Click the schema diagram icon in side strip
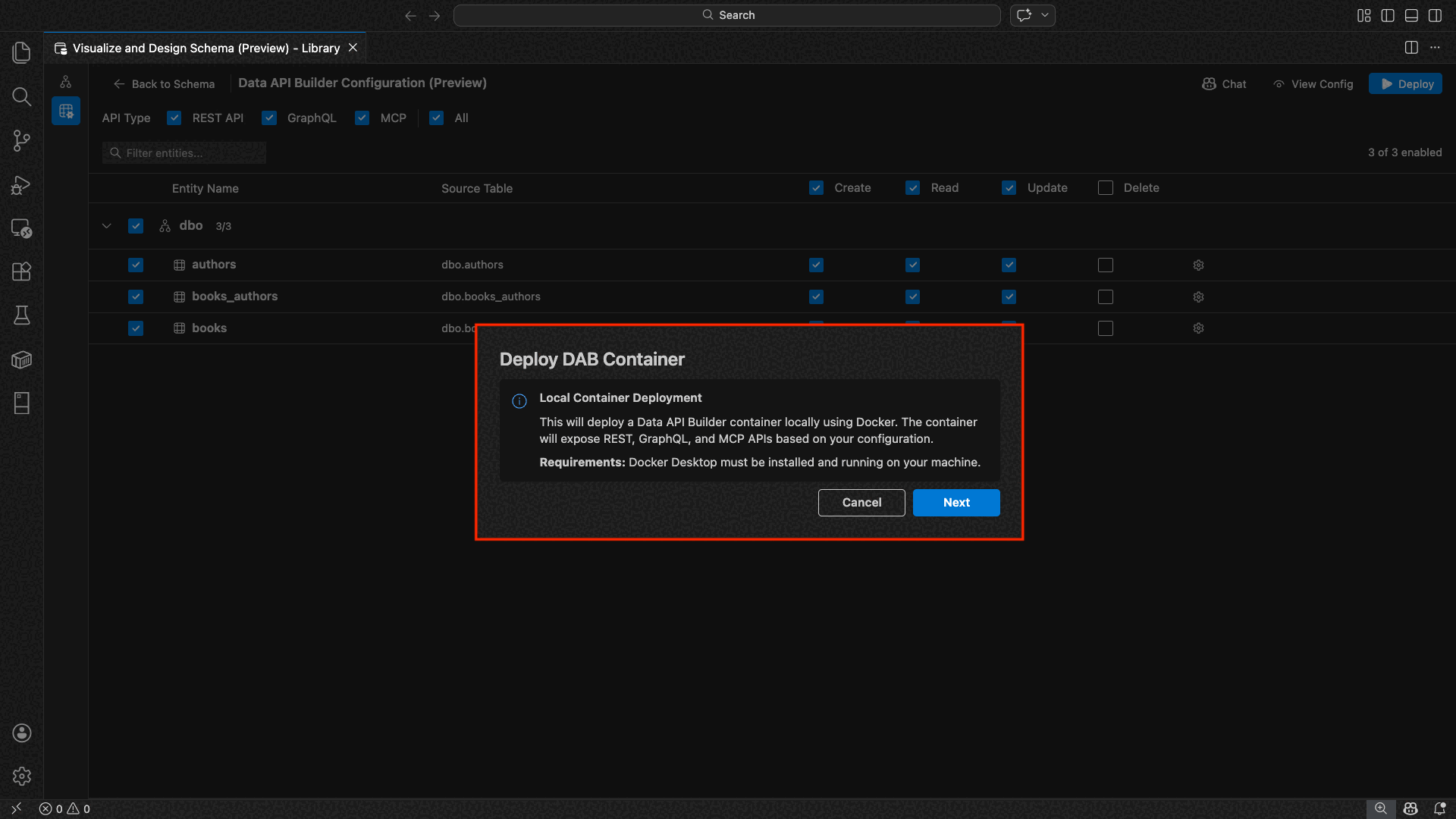 click(x=66, y=82)
